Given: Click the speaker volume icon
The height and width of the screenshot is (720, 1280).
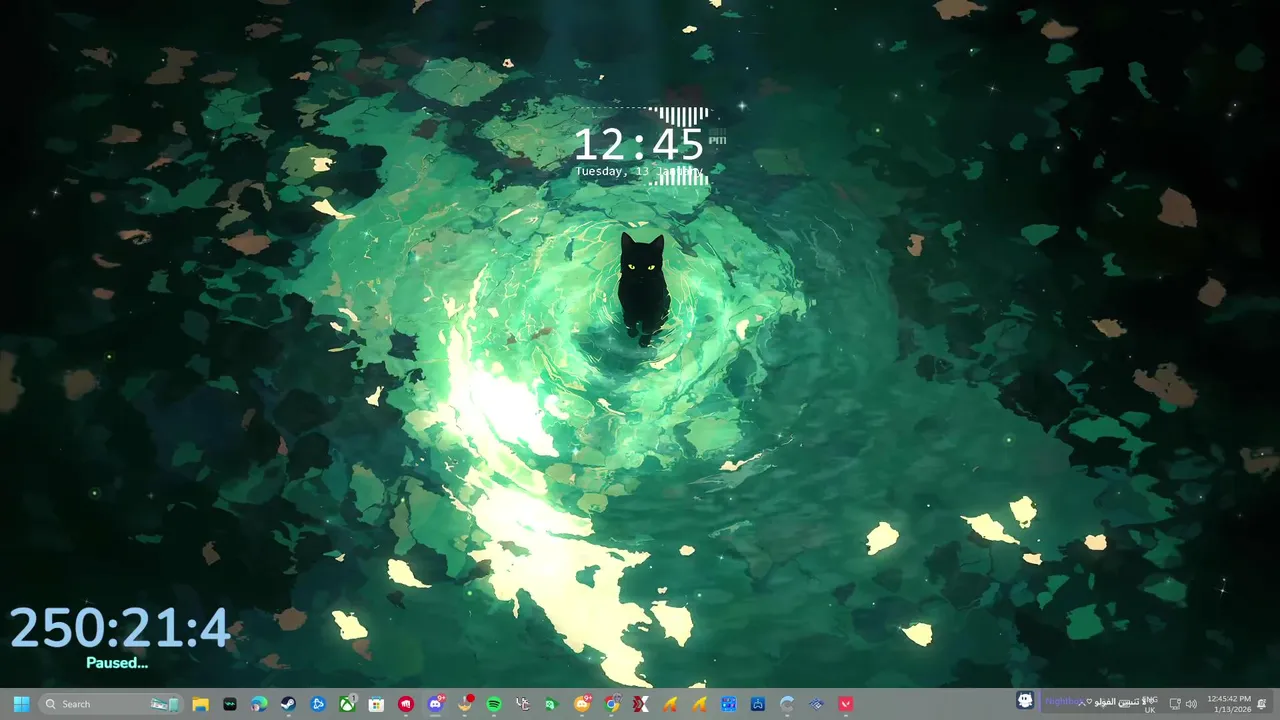Looking at the screenshot, I should point(1191,704).
